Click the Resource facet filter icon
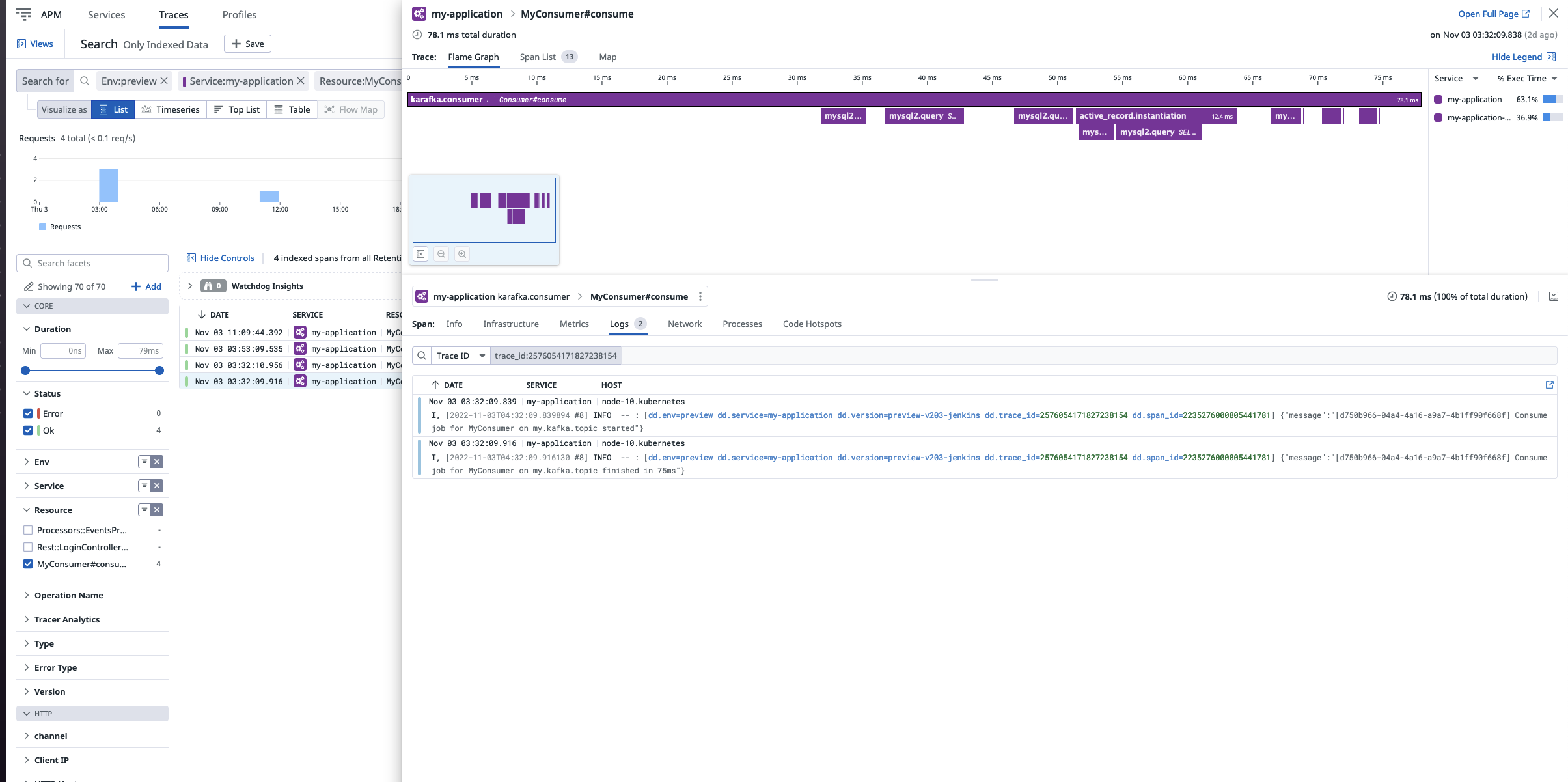Viewport: 1568px width, 782px height. (144, 510)
